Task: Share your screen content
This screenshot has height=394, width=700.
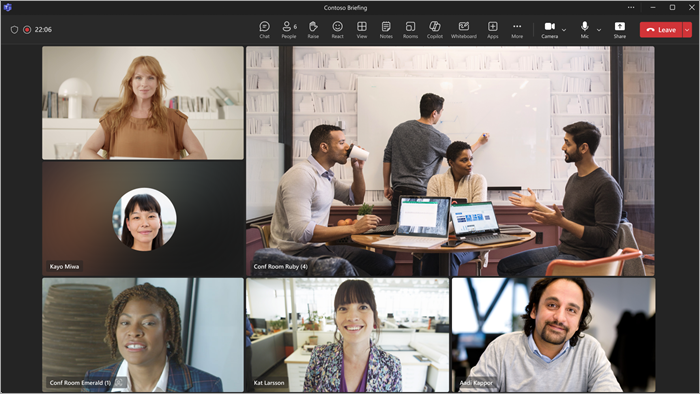Action: tap(620, 30)
